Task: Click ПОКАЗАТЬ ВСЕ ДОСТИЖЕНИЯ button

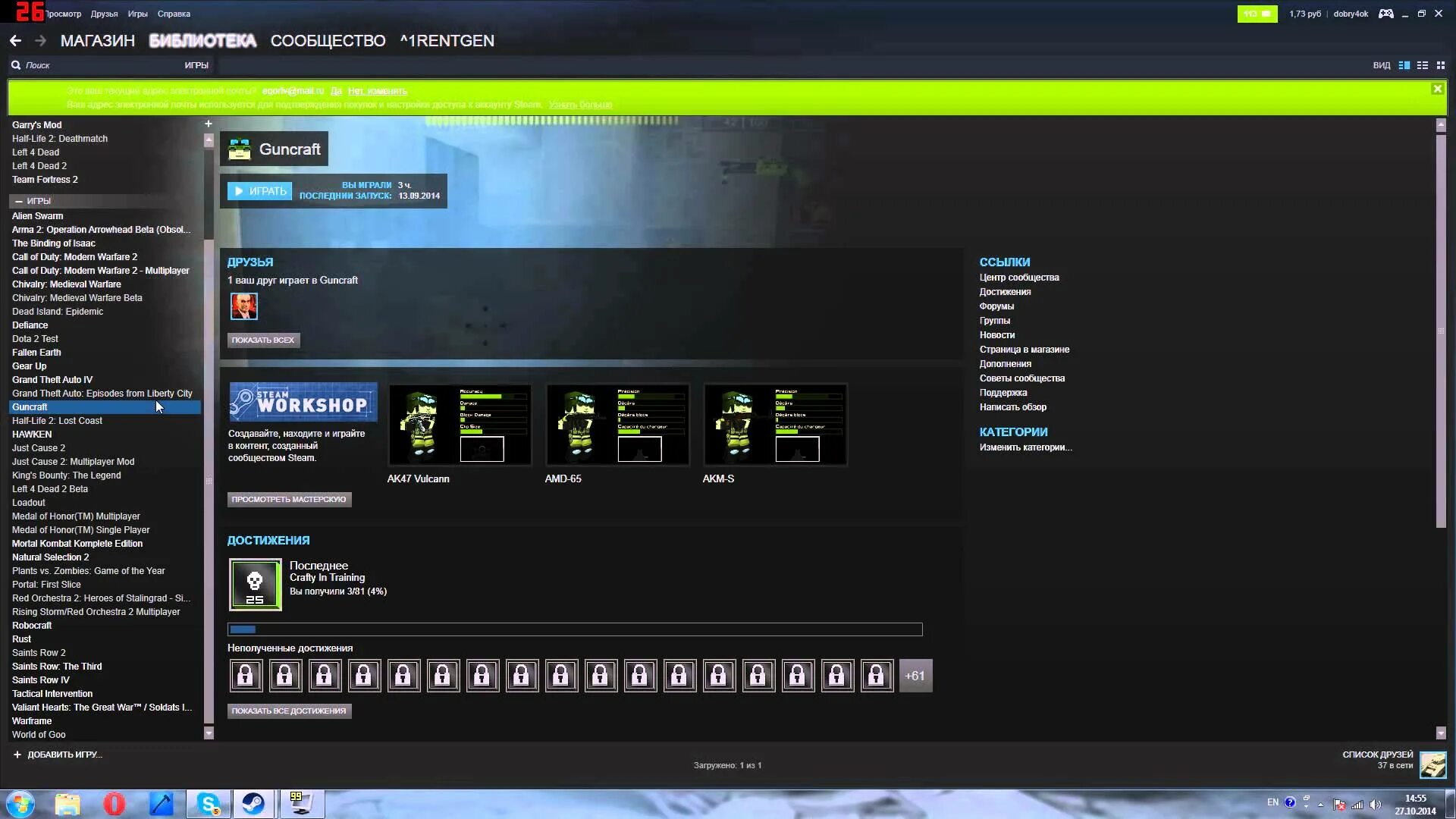Action: [288, 710]
